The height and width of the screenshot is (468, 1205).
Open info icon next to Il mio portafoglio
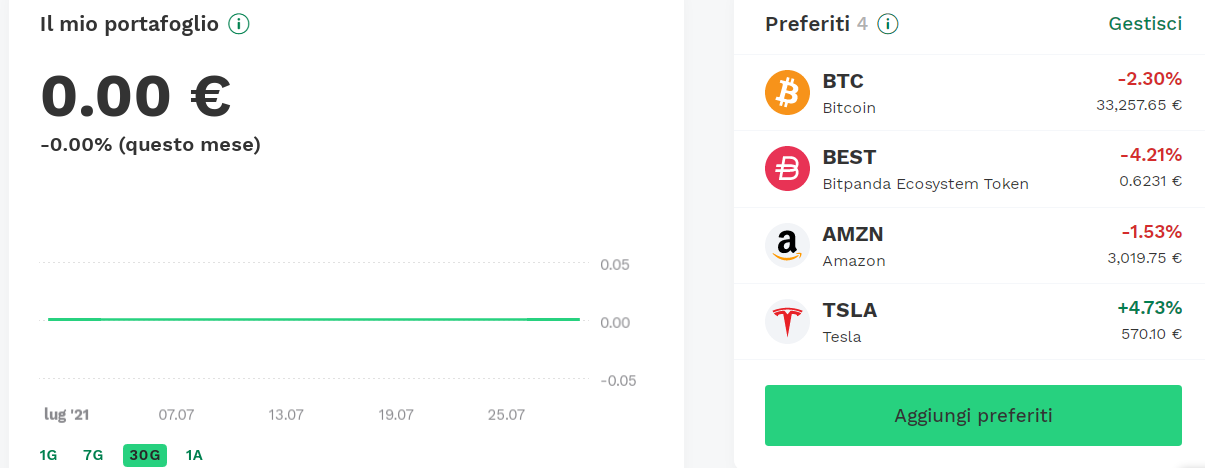(x=238, y=24)
